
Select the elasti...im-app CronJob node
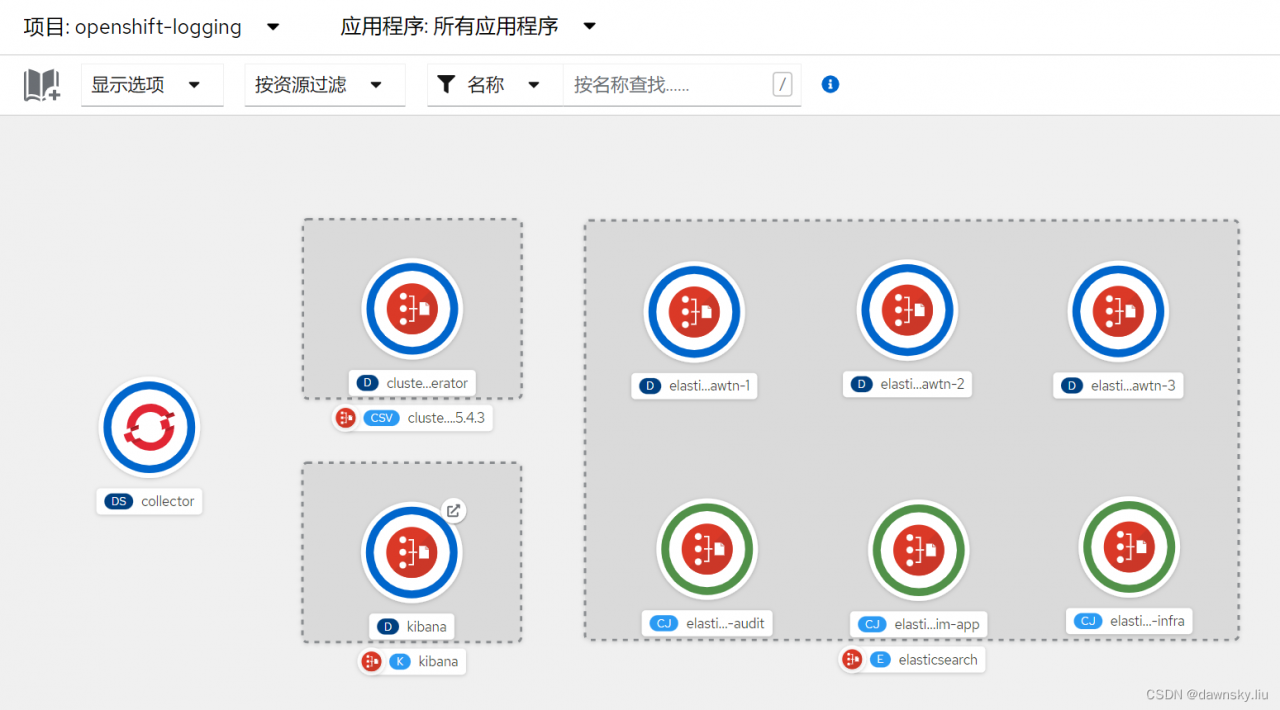pos(919,549)
